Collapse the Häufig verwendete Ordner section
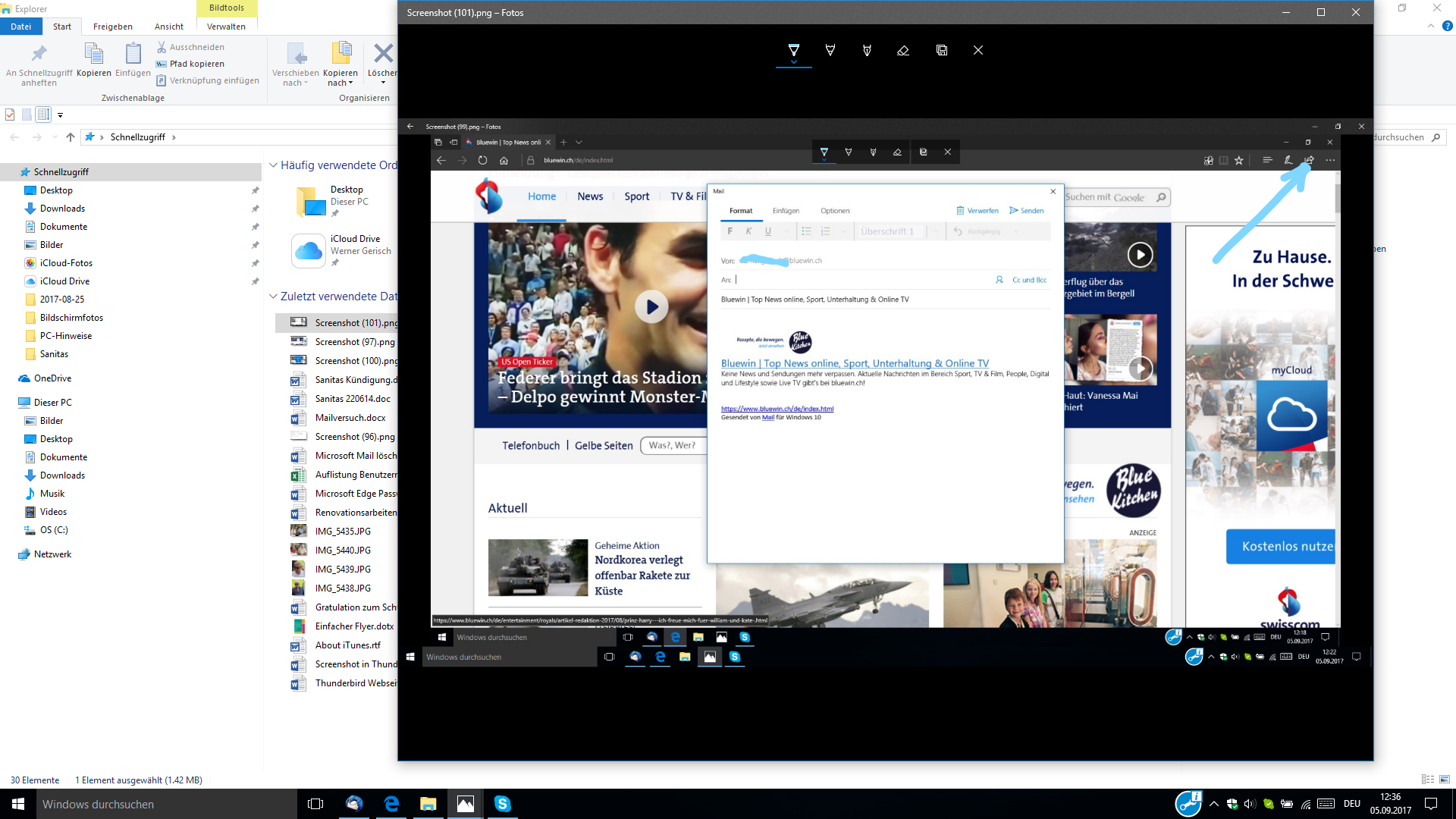The height and width of the screenshot is (819, 1456). point(273,165)
